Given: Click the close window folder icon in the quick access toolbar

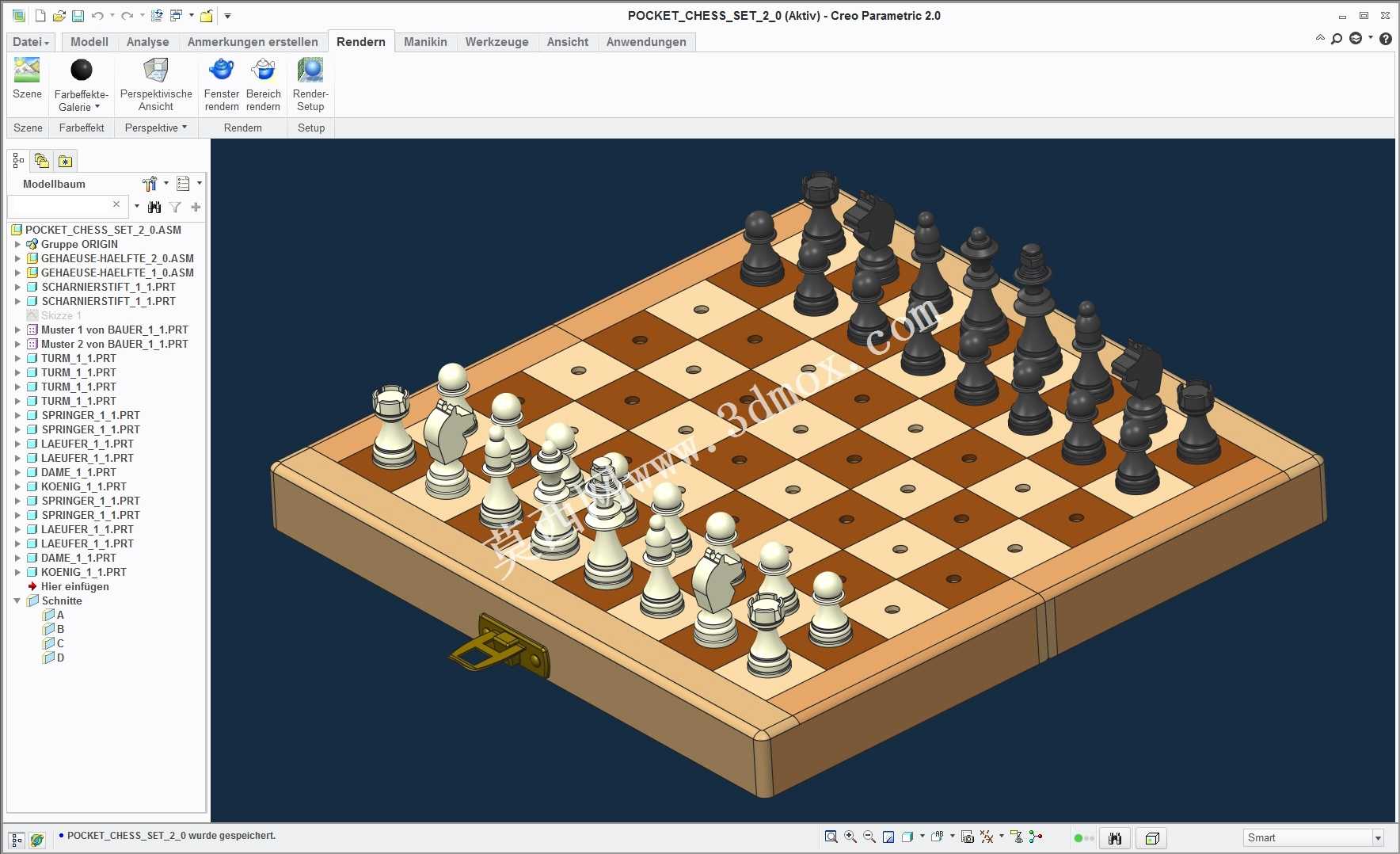Looking at the screenshot, I should coord(206,16).
